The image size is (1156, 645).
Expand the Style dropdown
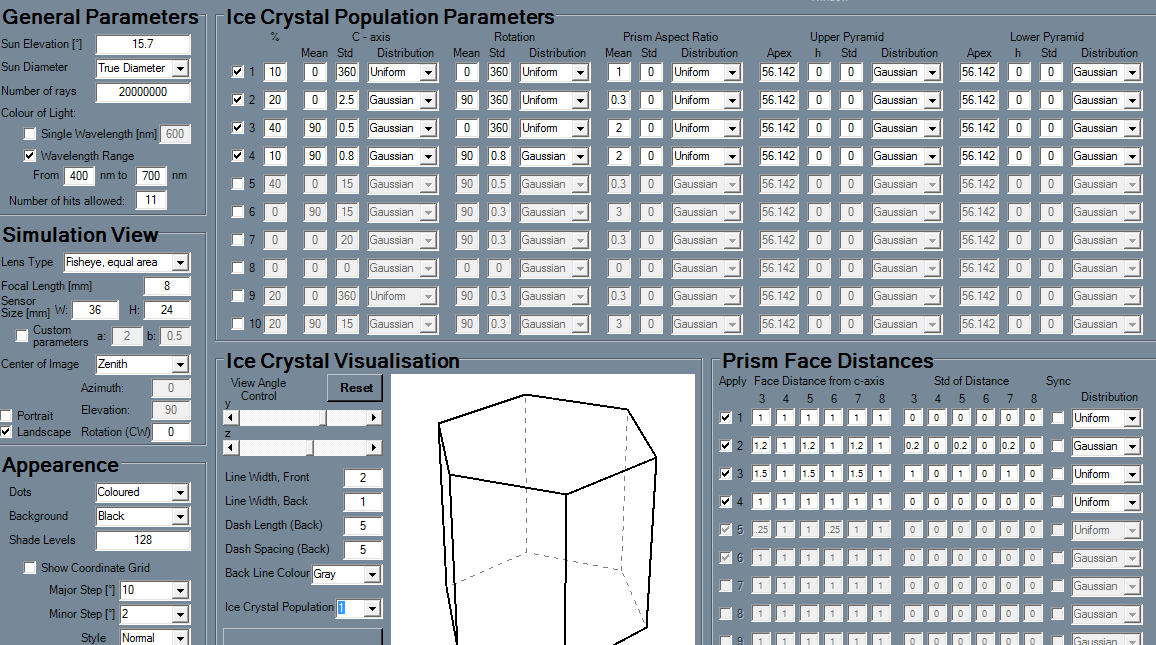coord(181,638)
